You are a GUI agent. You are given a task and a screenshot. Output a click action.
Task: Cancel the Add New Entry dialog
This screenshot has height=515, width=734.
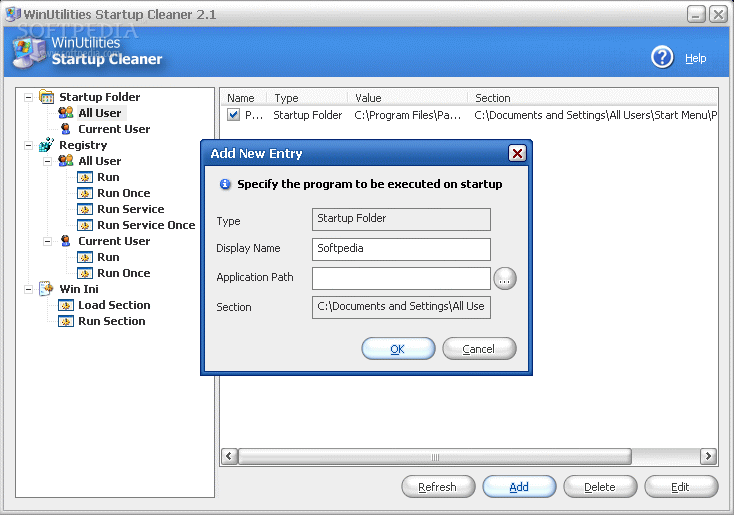tap(479, 349)
